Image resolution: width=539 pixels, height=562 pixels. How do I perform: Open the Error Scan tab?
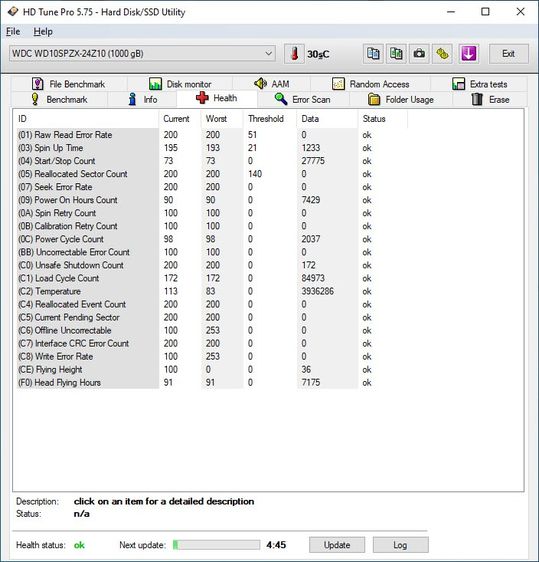[302, 99]
